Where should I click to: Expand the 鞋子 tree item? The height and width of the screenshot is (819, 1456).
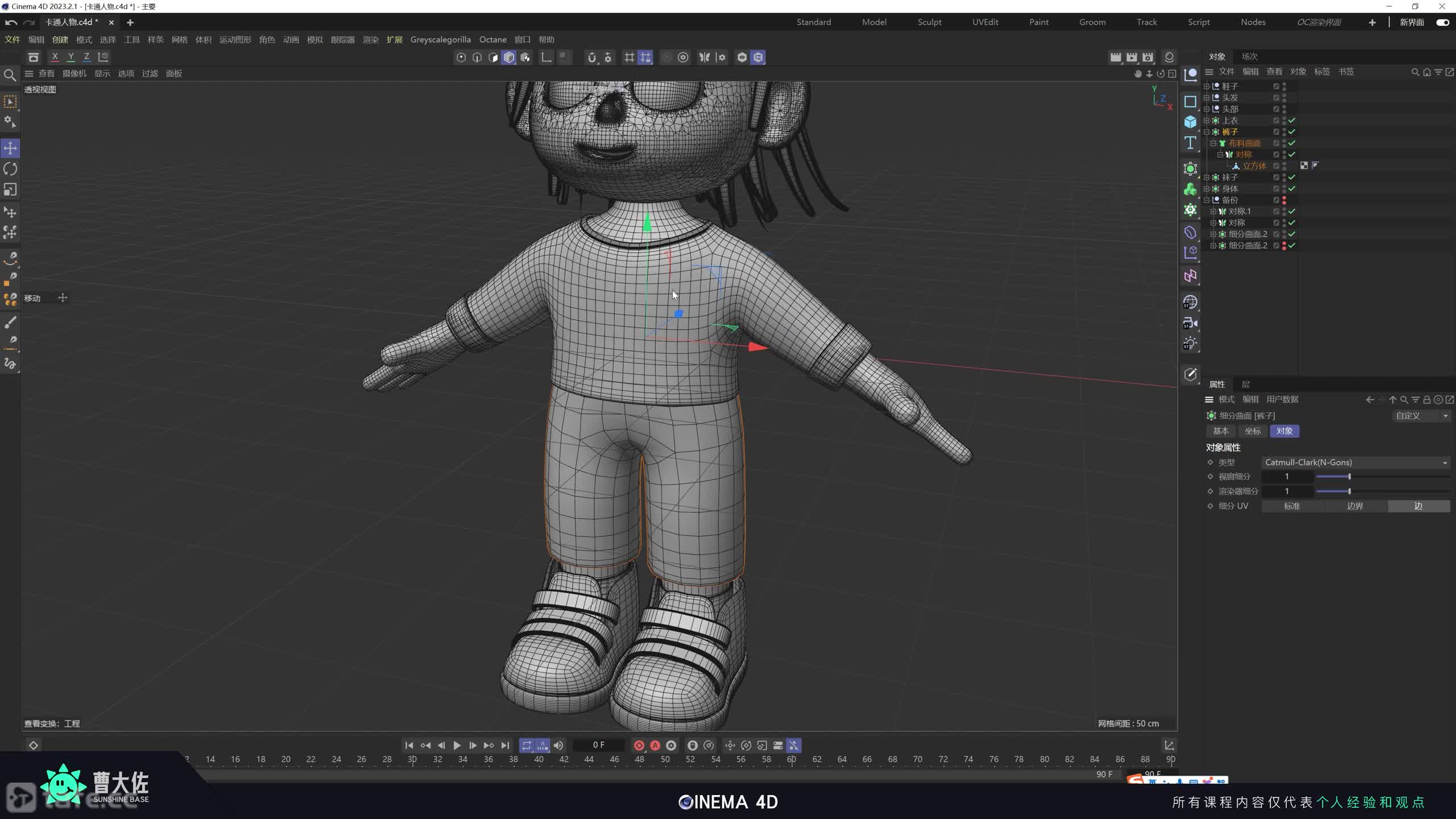(1206, 86)
